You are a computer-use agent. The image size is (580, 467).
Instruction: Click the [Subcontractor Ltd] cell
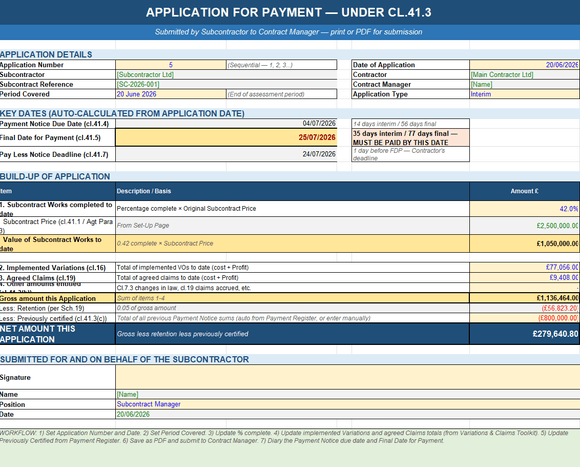pos(226,74)
